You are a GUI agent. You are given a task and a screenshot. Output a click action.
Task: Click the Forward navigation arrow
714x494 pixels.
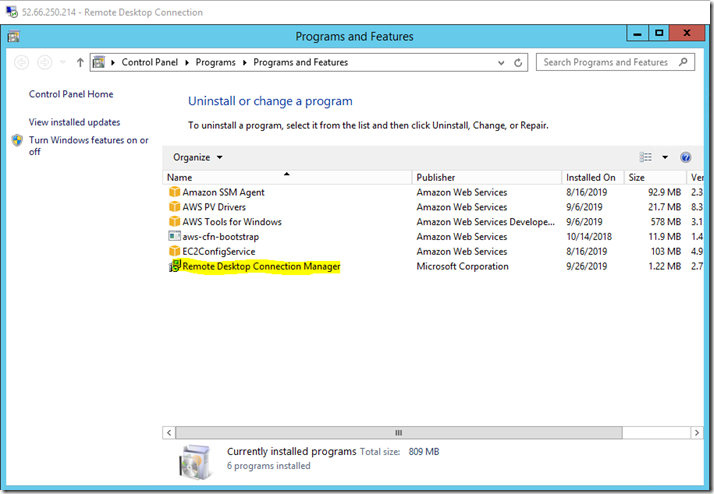coord(45,62)
